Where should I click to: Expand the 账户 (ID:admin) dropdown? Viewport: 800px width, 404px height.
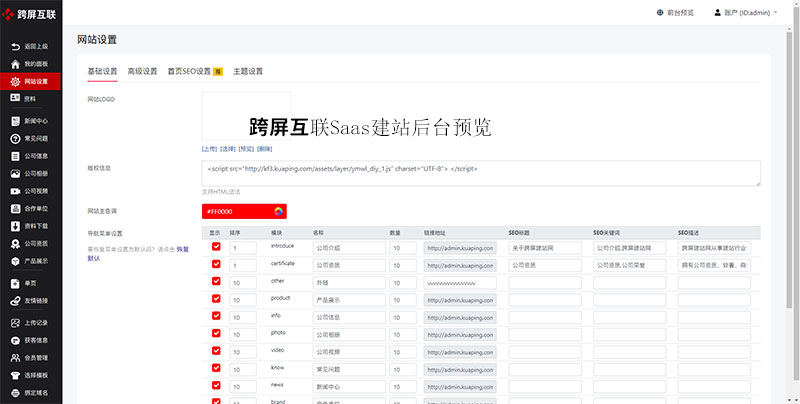[x=746, y=13]
